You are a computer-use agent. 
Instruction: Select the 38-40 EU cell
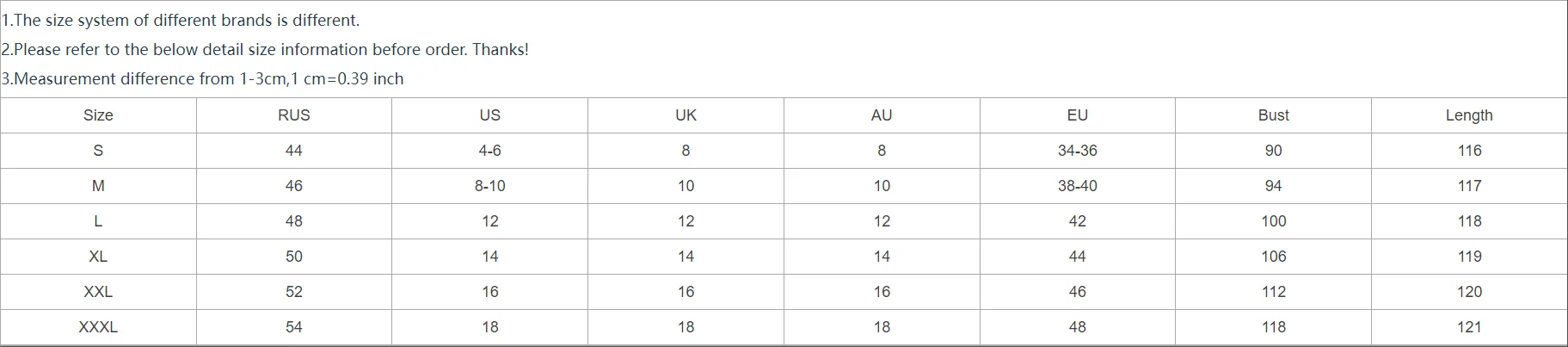pos(1077,186)
